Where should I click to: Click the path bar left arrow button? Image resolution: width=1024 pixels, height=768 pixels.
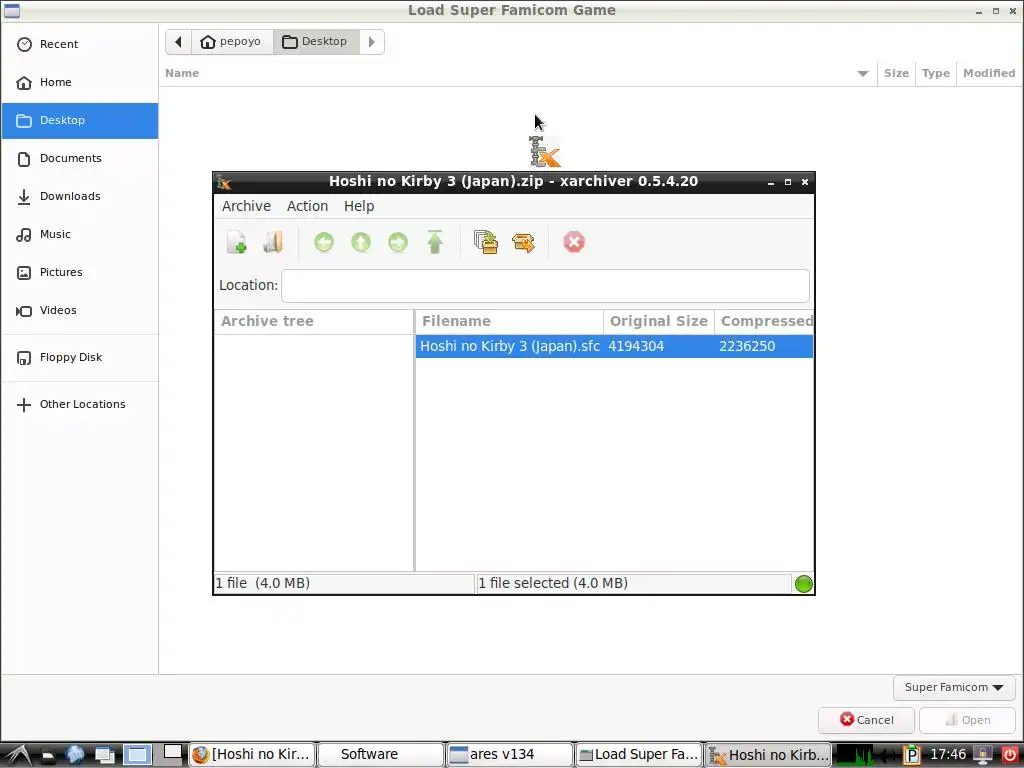click(x=178, y=42)
